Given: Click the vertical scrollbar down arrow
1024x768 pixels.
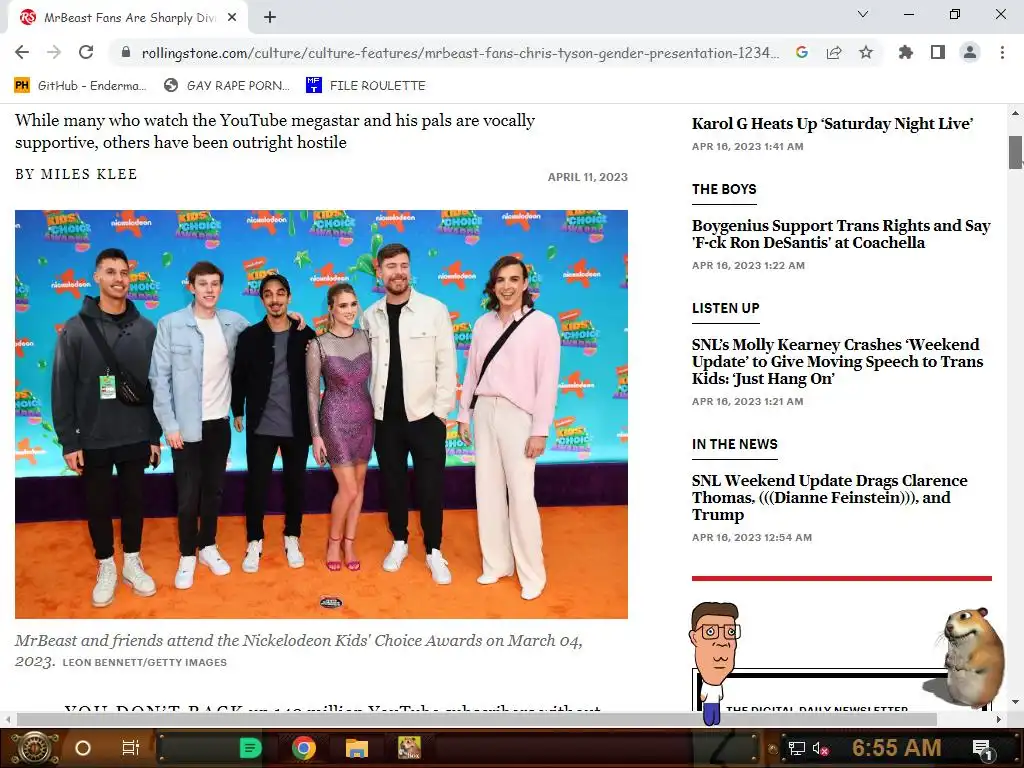Looking at the screenshot, I should pos(1016,702).
